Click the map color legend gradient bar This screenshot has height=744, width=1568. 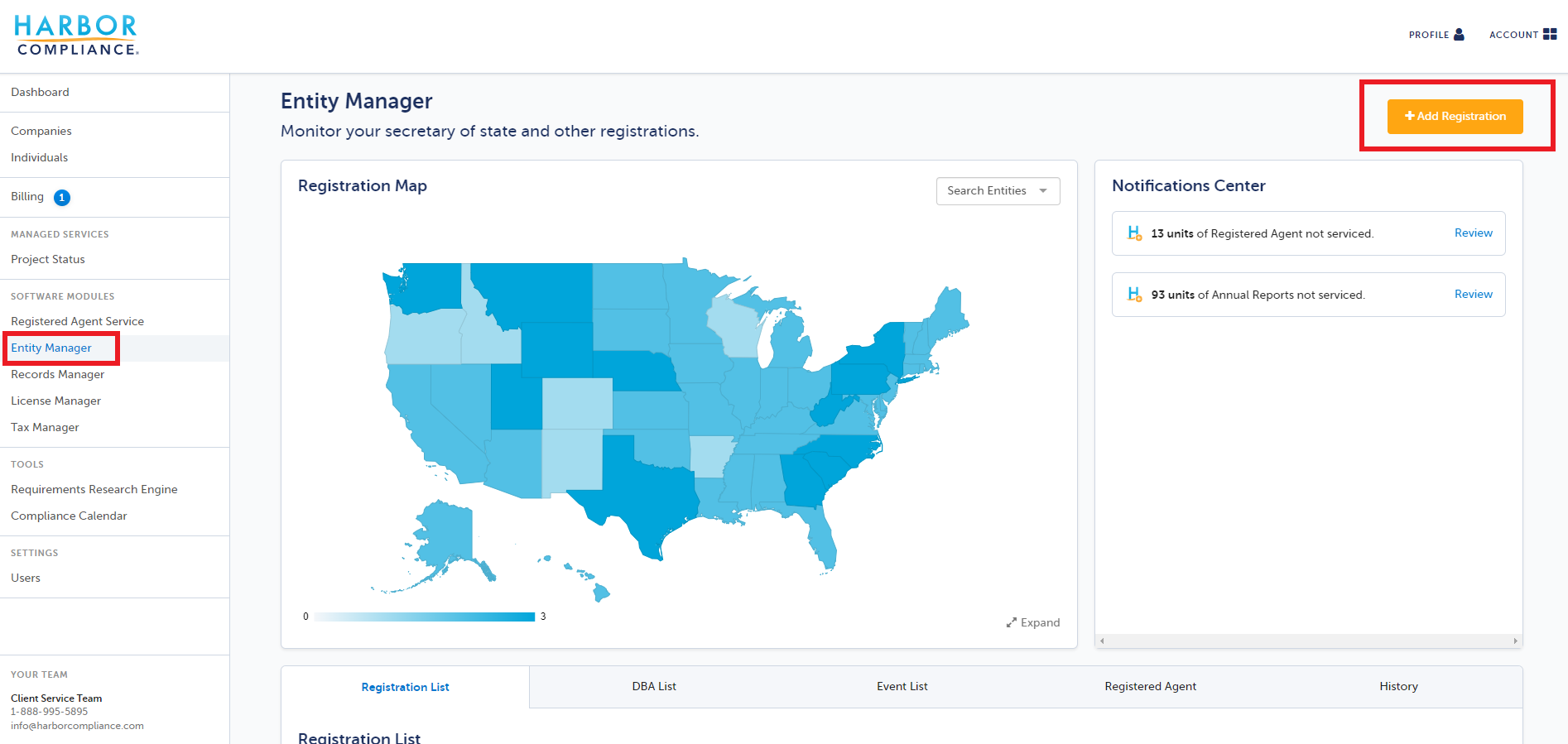pyautogui.click(x=425, y=617)
